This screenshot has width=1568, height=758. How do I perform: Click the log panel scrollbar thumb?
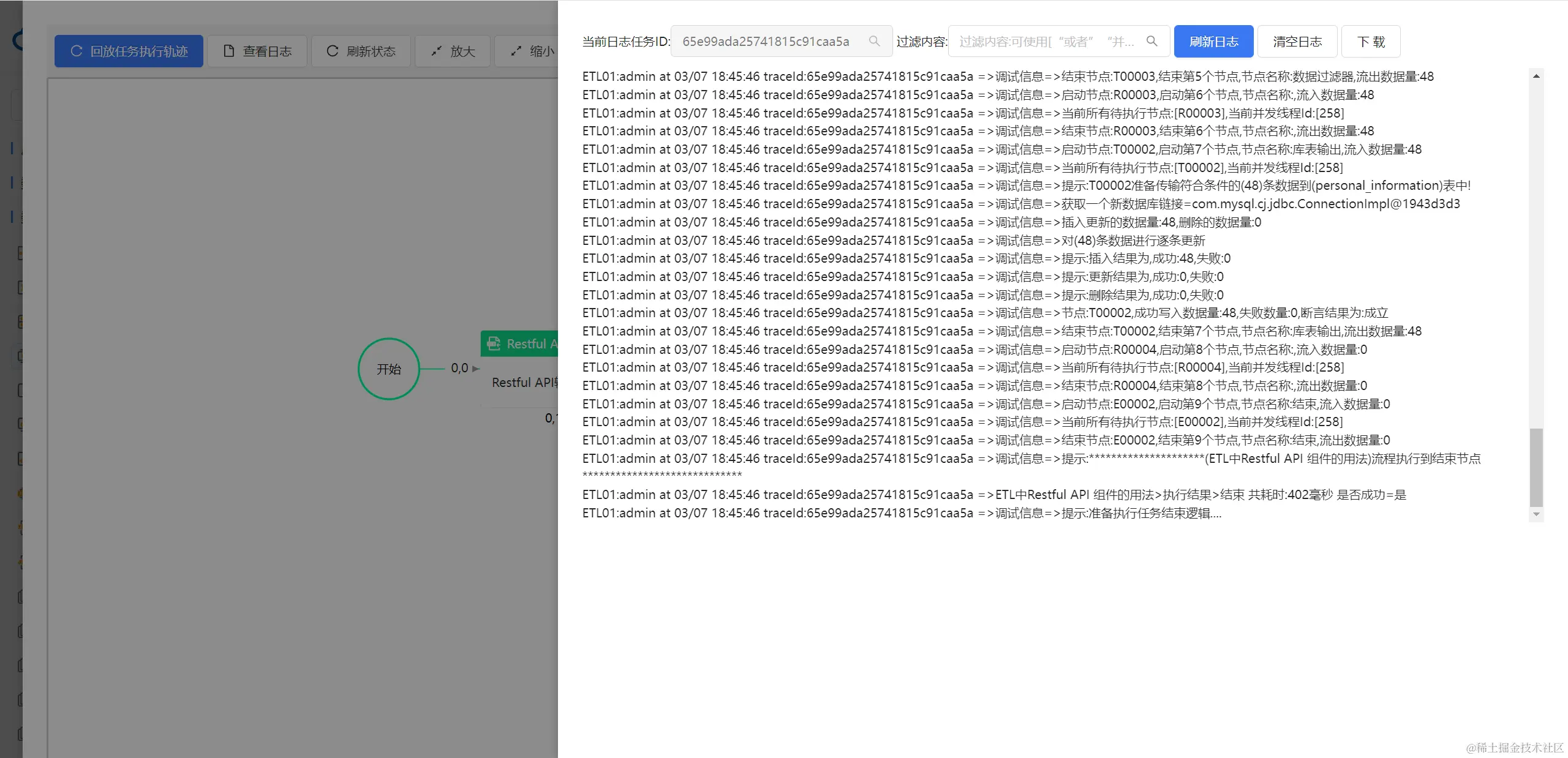pos(1536,468)
